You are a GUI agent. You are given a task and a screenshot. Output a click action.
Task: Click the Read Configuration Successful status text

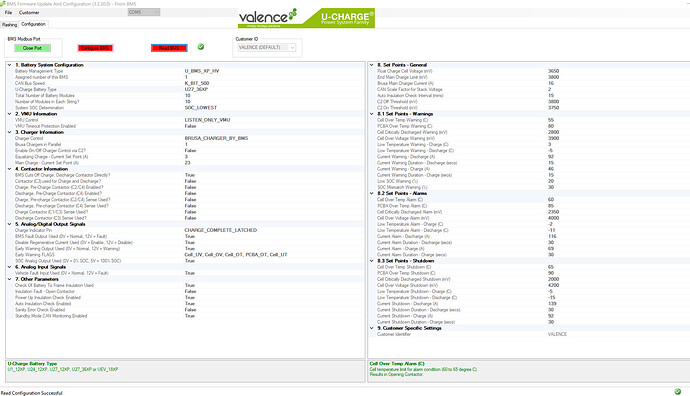[x=32, y=393]
